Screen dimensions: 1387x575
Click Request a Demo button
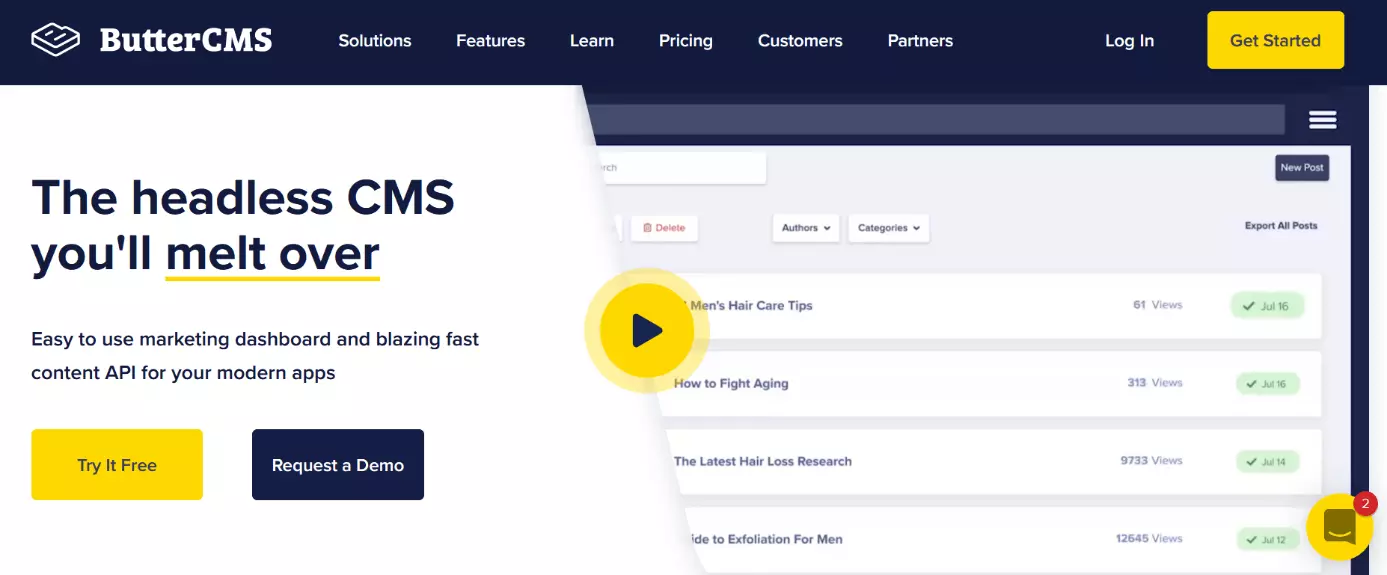(x=338, y=465)
